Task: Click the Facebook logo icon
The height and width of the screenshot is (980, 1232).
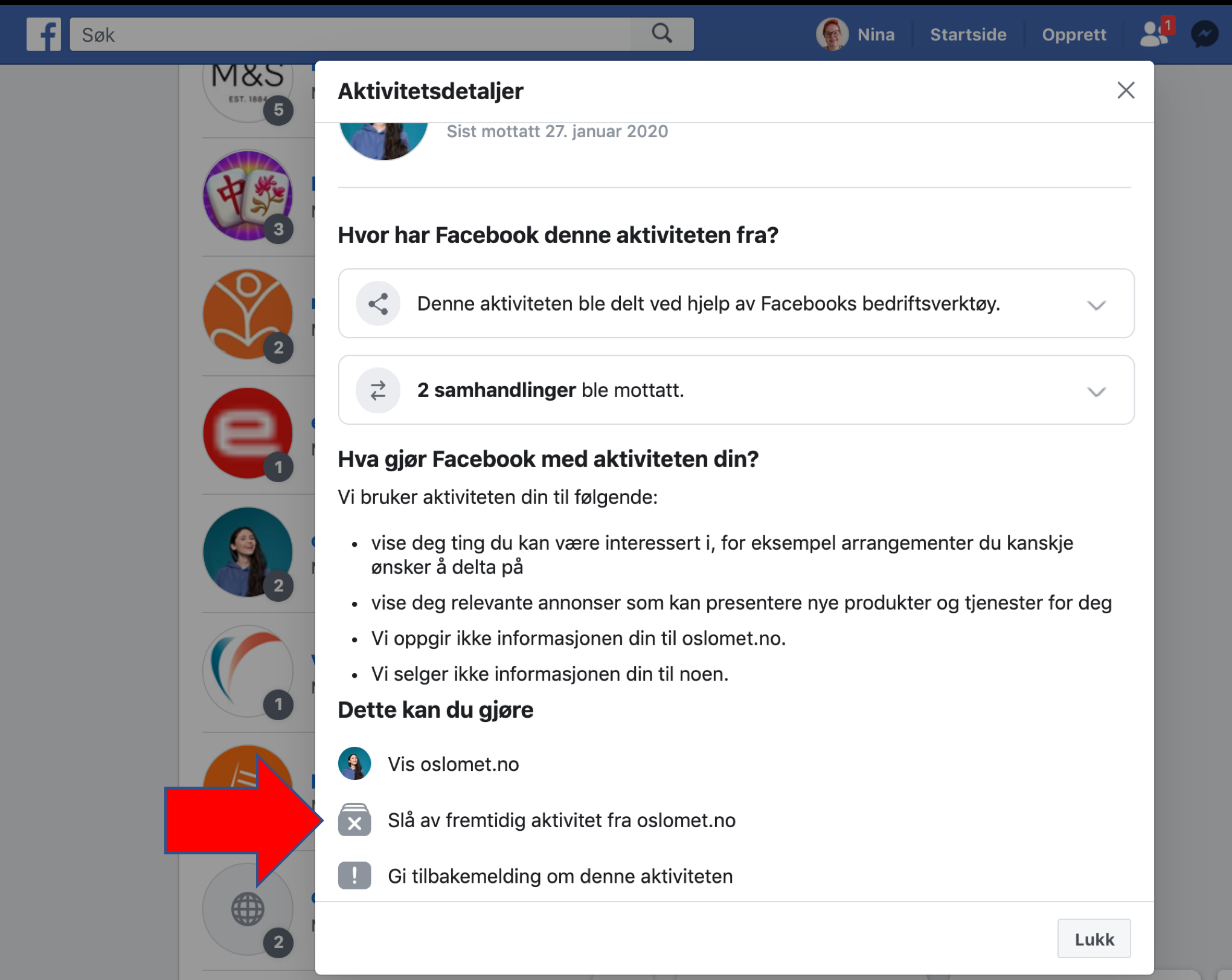Action: pos(43,34)
